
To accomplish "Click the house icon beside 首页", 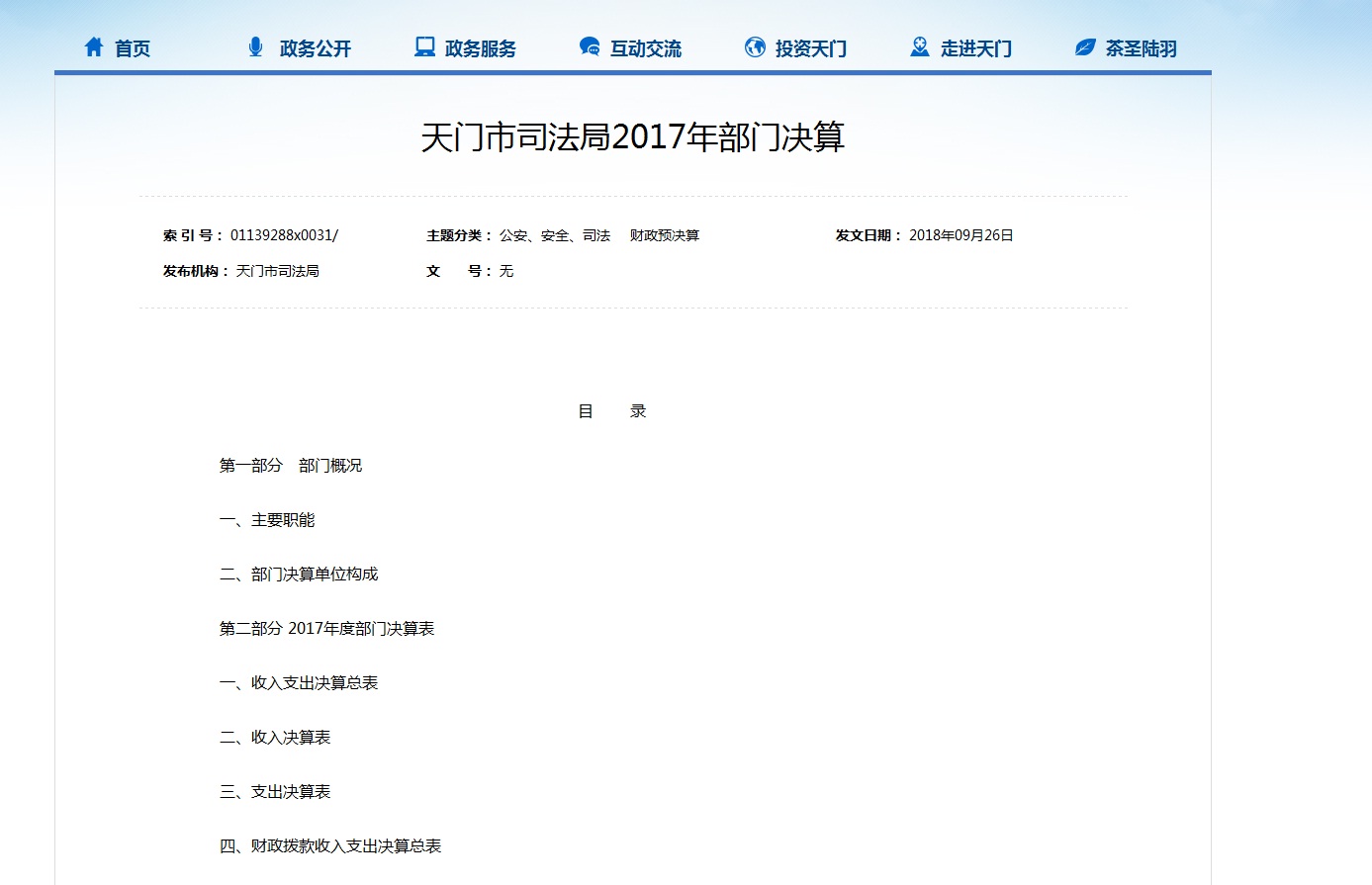I will point(94,47).
